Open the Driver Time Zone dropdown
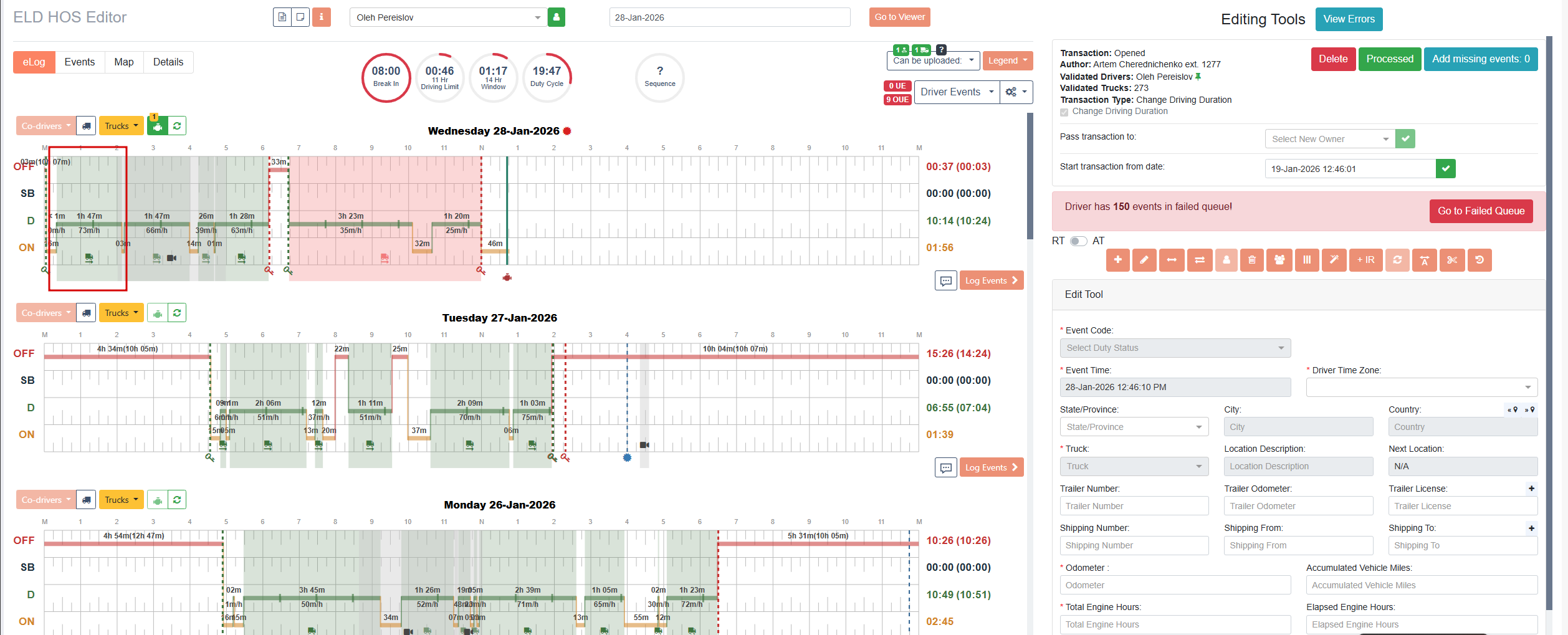The height and width of the screenshot is (635, 1568). [x=1422, y=387]
